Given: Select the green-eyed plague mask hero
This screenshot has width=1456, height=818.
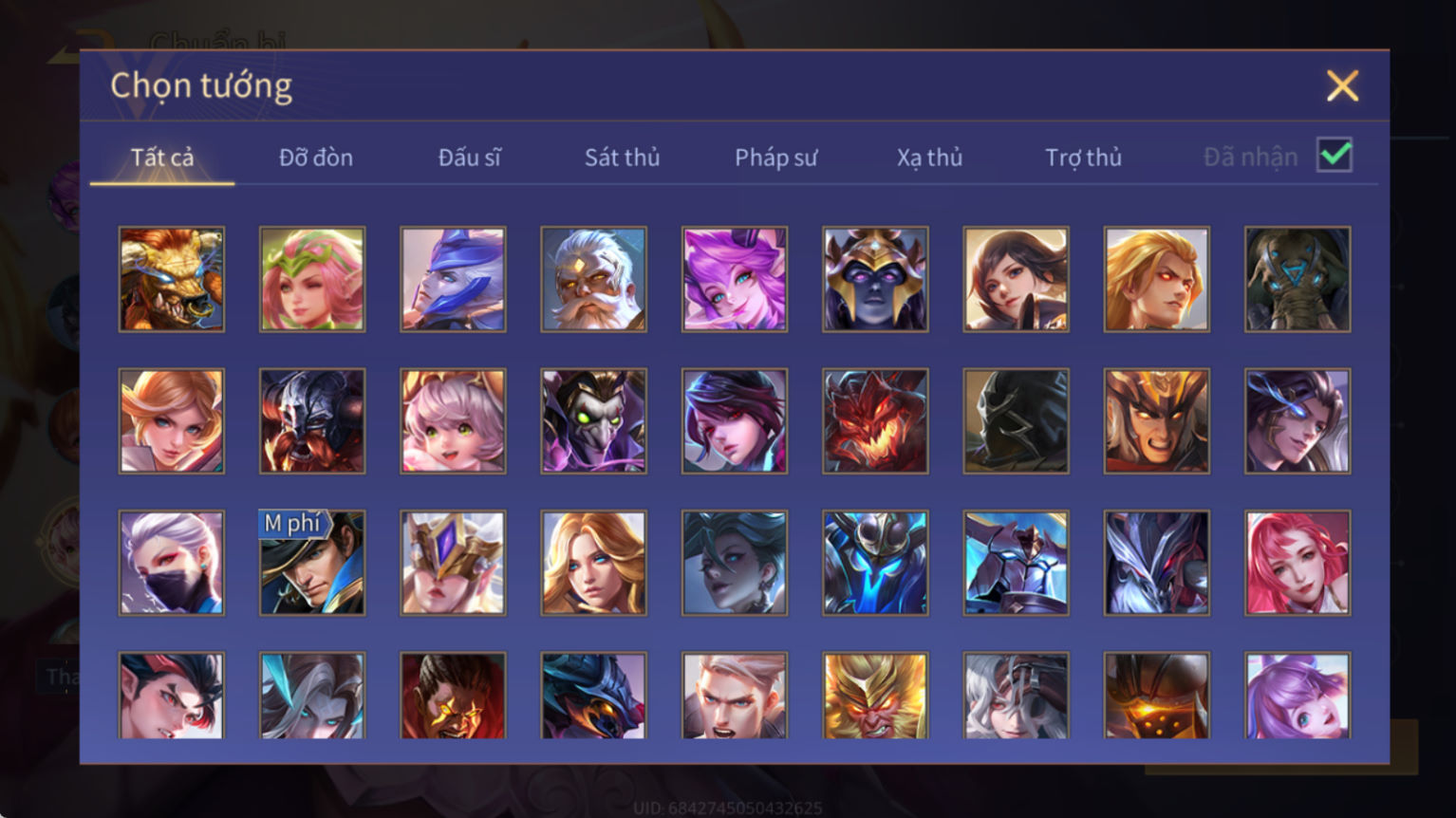Looking at the screenshot, I should tap(593, 421).
